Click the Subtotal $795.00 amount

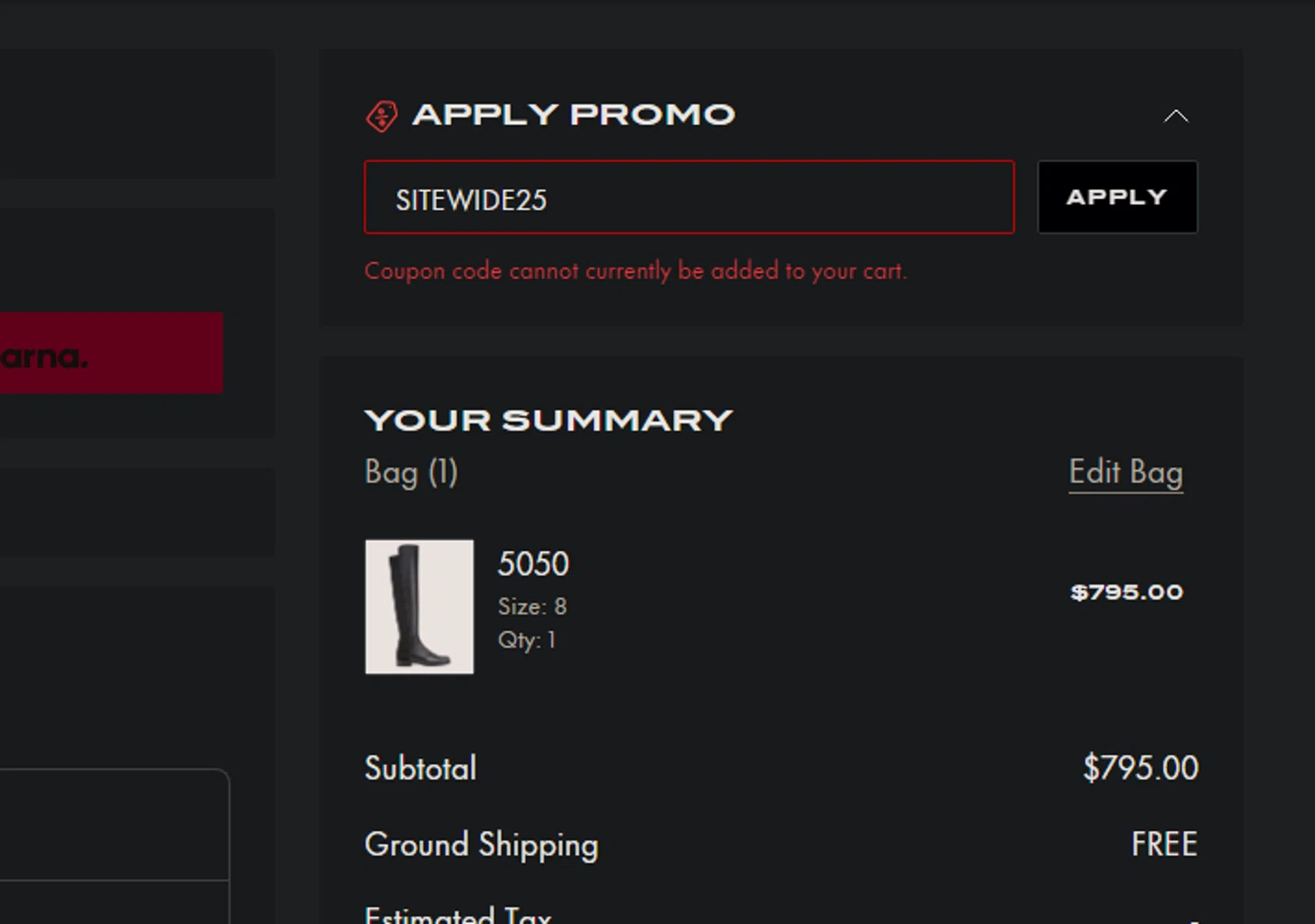pyautogui.click(x=1141, y=768)
